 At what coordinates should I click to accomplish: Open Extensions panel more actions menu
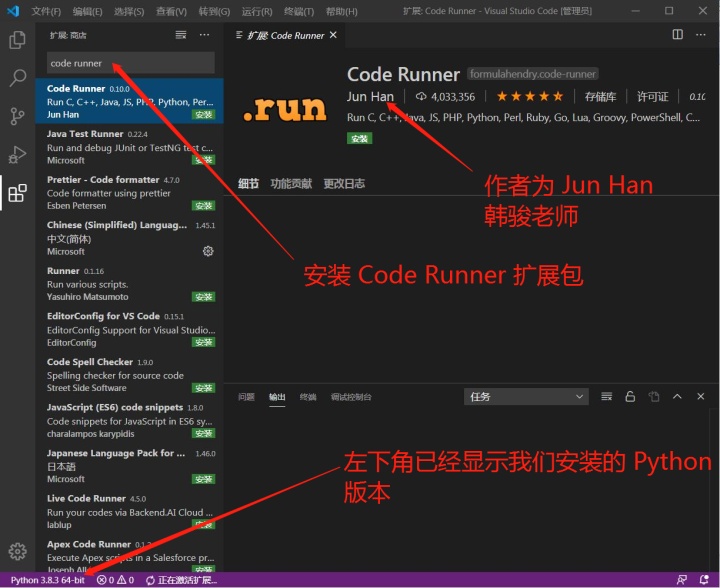(x=204, y=35)
